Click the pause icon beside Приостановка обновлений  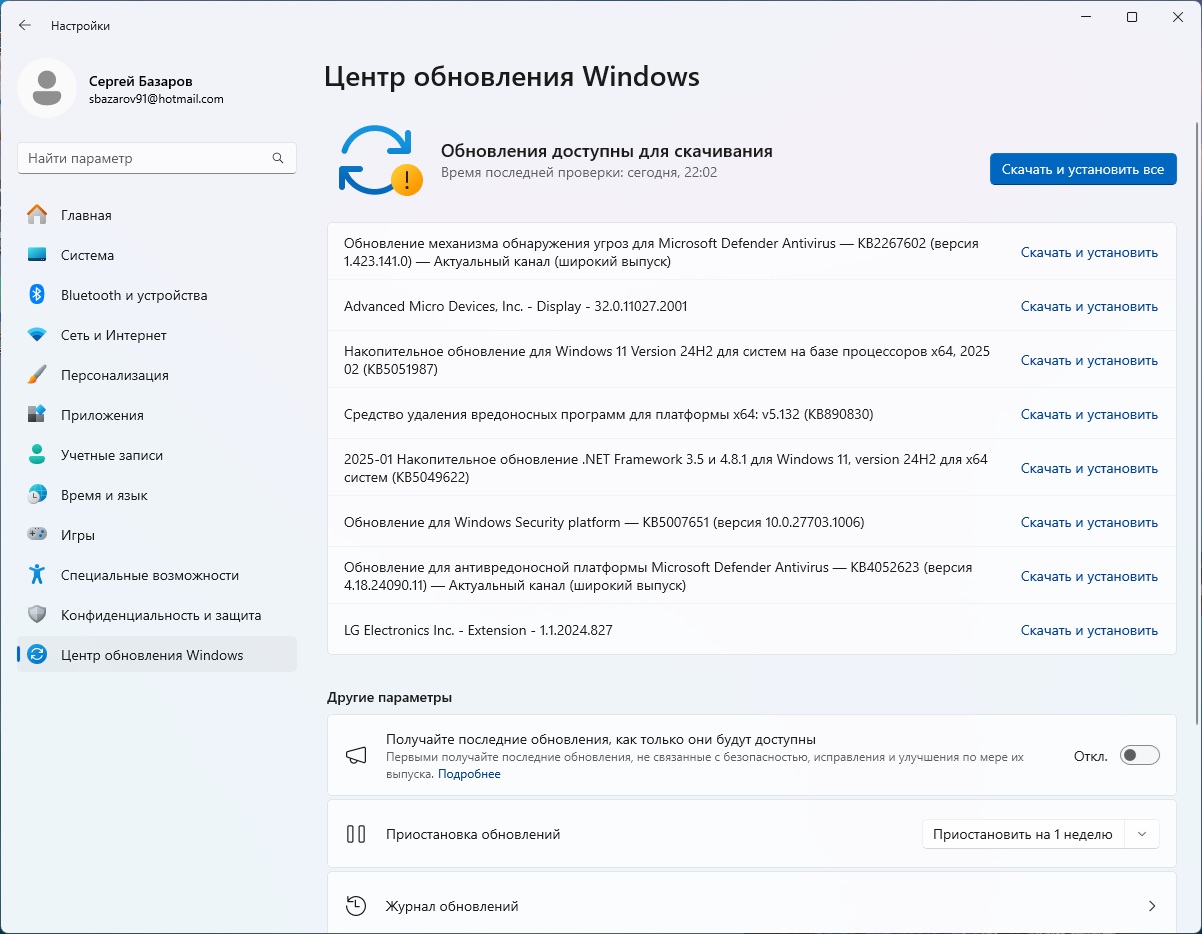pos(356,834)
